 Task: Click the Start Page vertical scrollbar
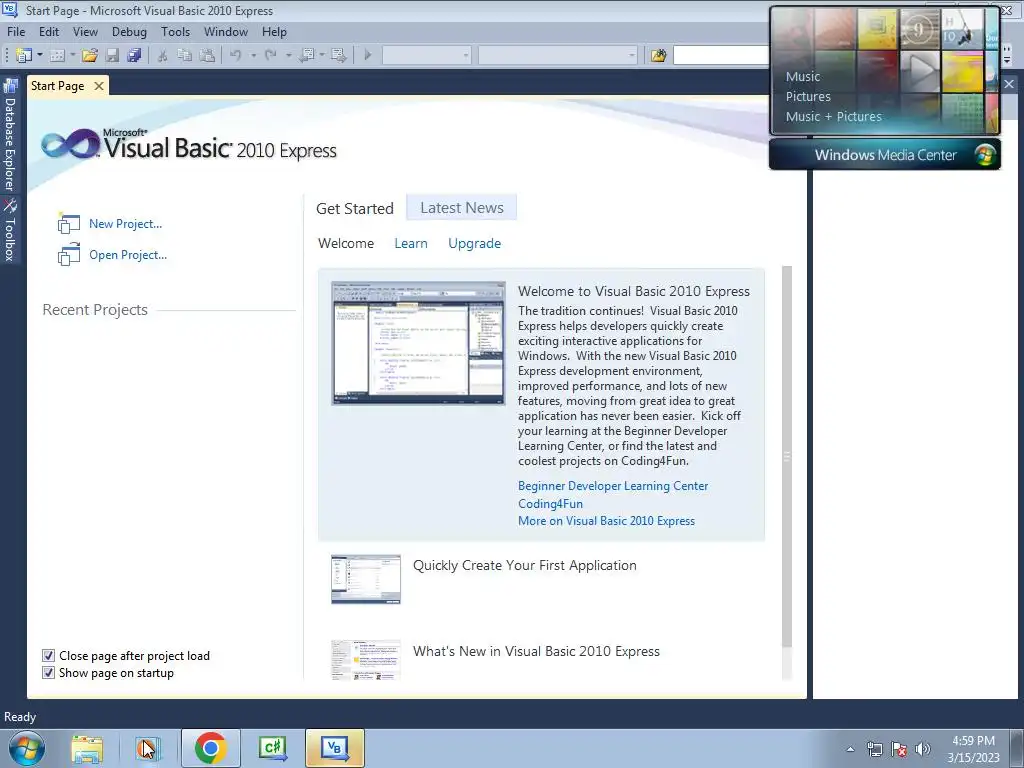(787, 457)
